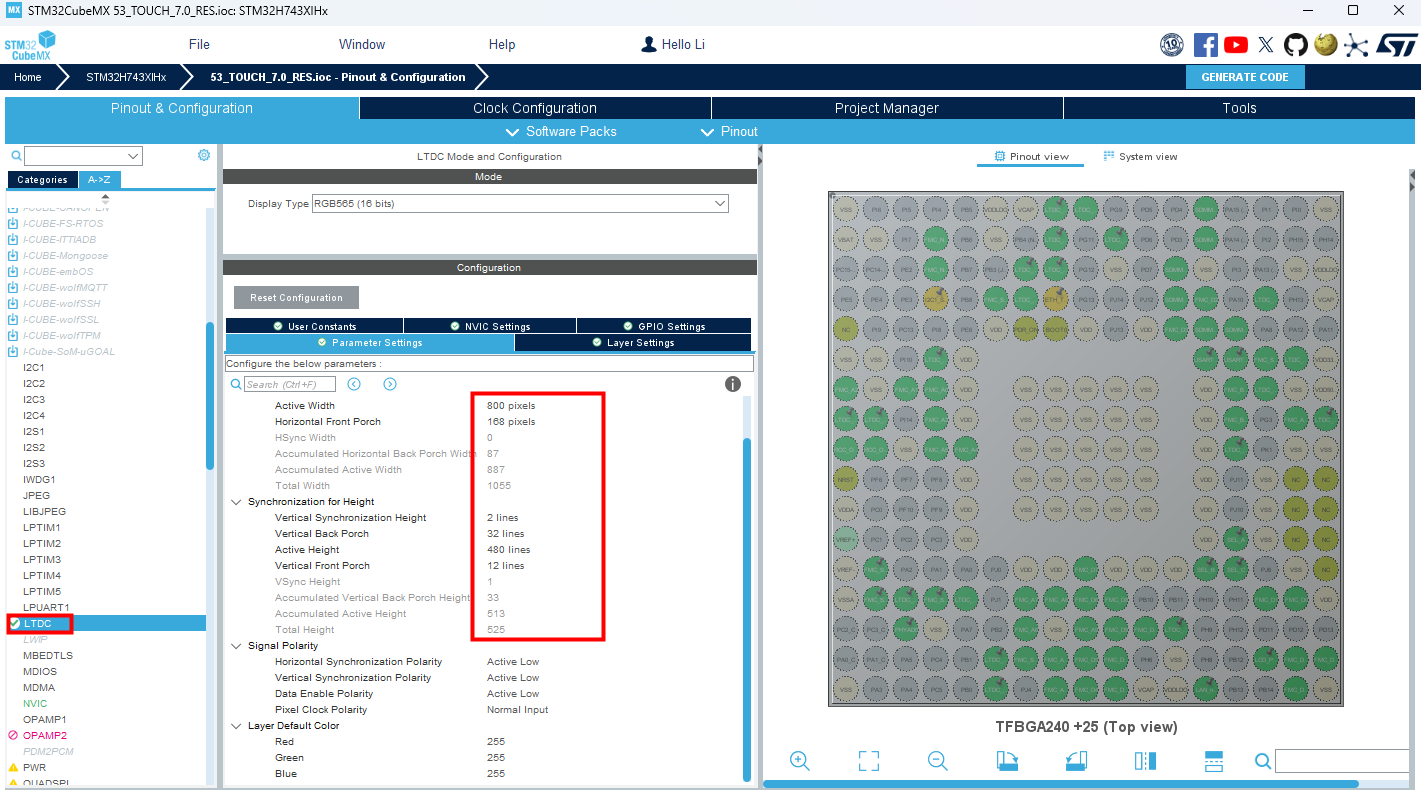Image resolution: width=1421 pixels, height=791 pixels.
Task: Click the pin search magnifier icon
Action: tap(1263, 762)
